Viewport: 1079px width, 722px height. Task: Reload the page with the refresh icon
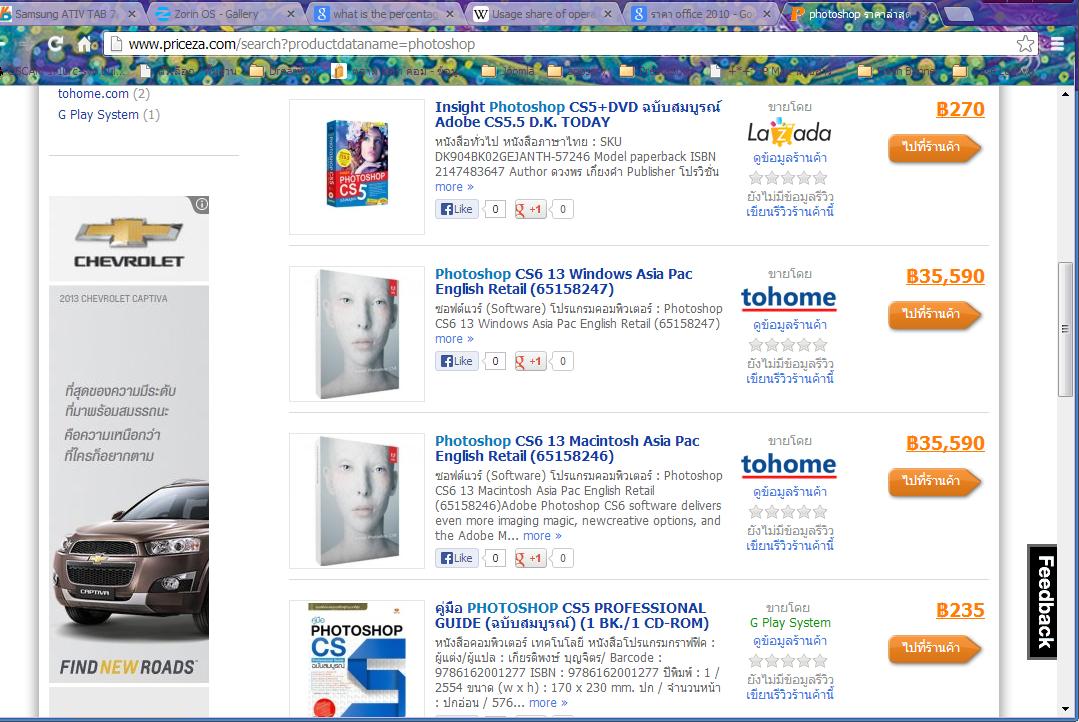[x=56, y=44]
